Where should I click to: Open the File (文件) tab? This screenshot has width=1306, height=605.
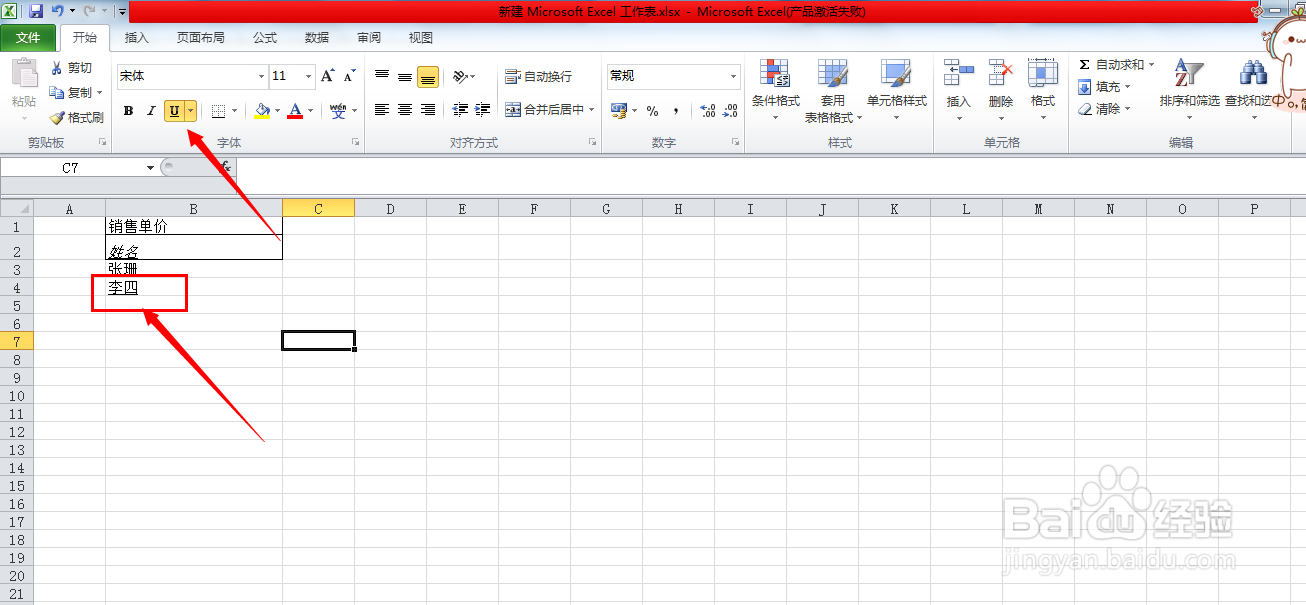click(x=28, y=38)
